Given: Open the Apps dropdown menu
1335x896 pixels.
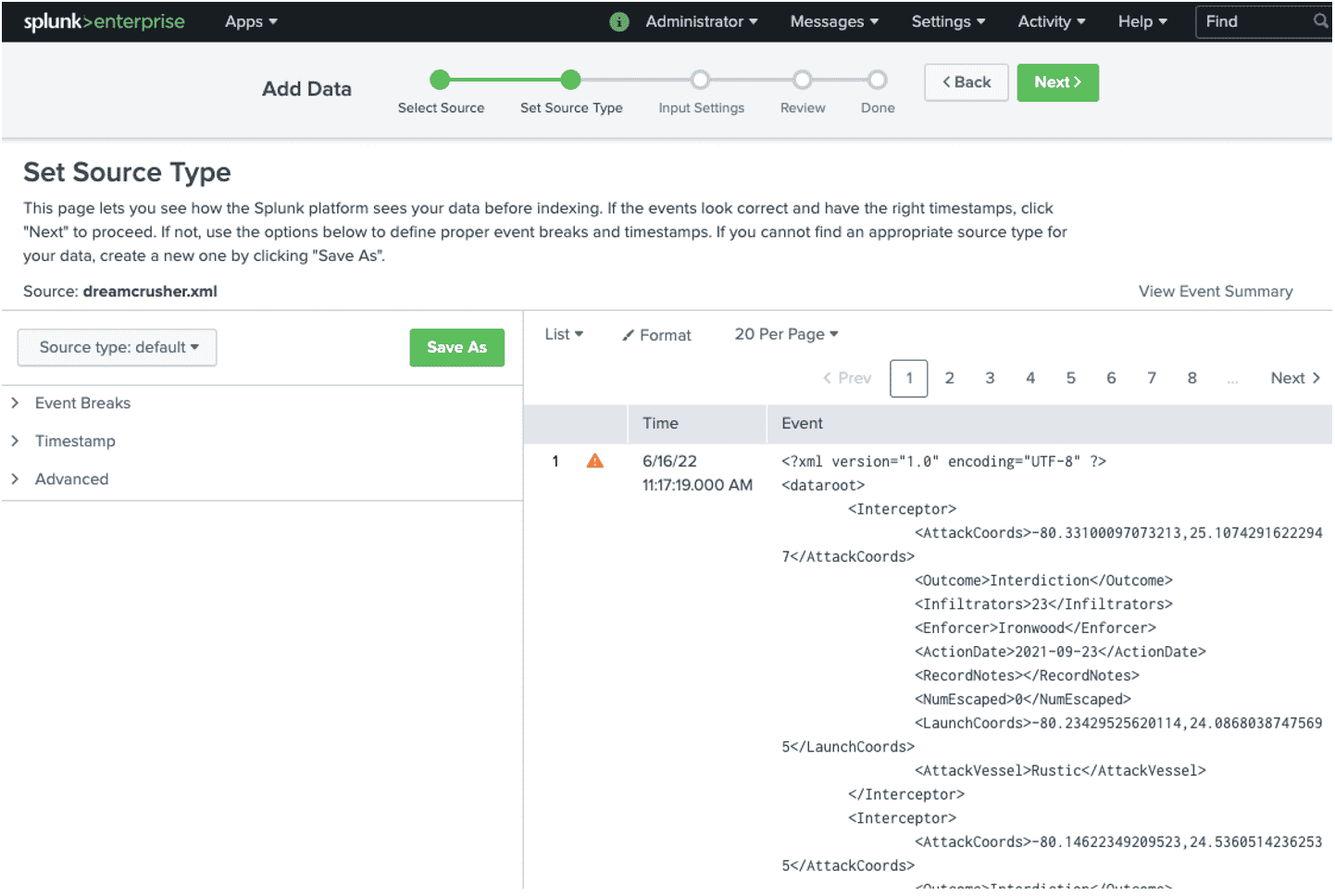Looking at the screenshot, I should tap(251, 21).
